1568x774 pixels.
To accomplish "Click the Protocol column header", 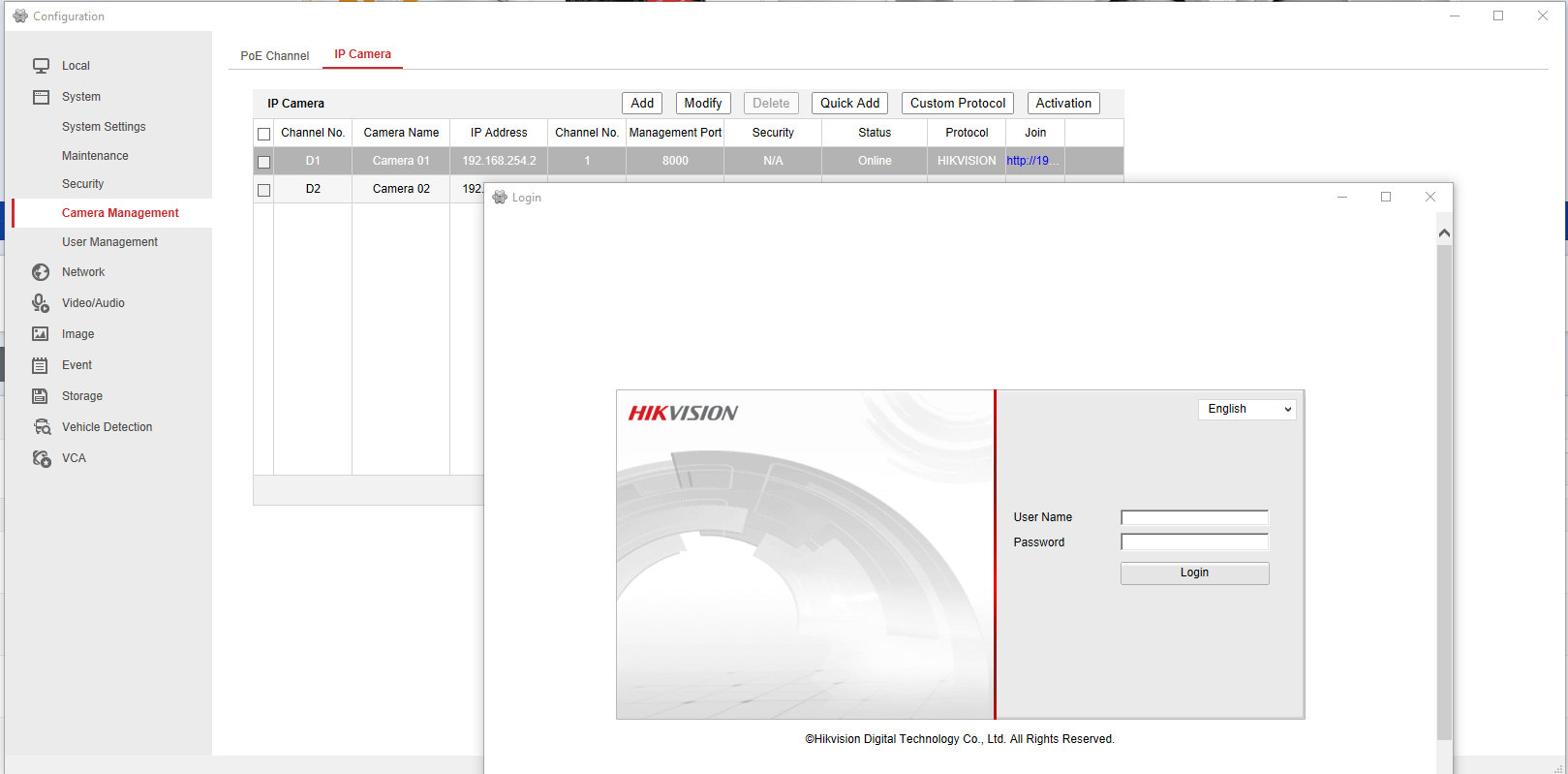I will point(967,133).
